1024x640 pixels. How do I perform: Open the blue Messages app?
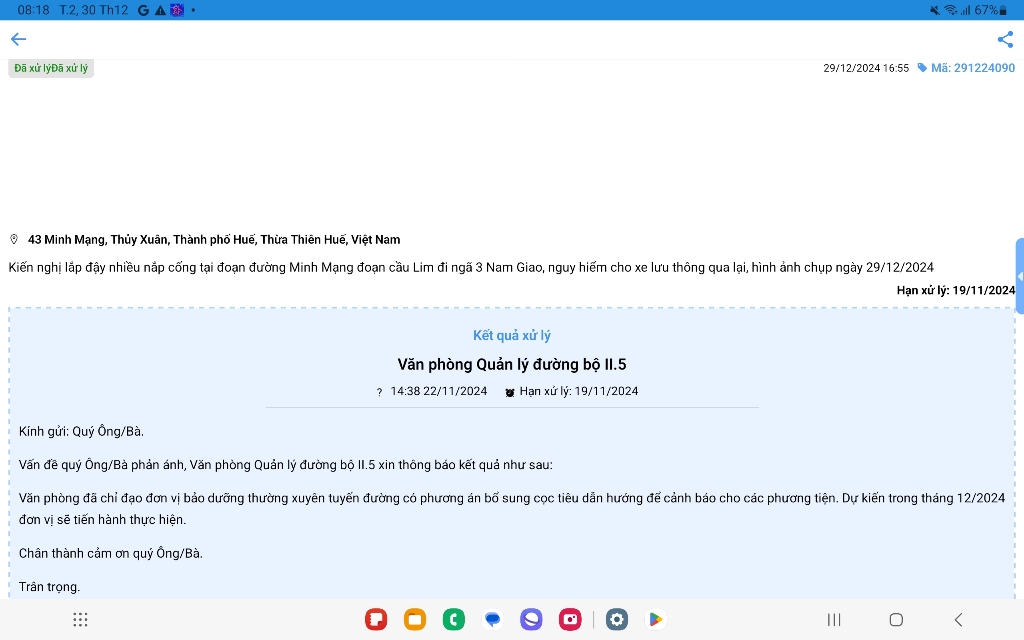493,620
